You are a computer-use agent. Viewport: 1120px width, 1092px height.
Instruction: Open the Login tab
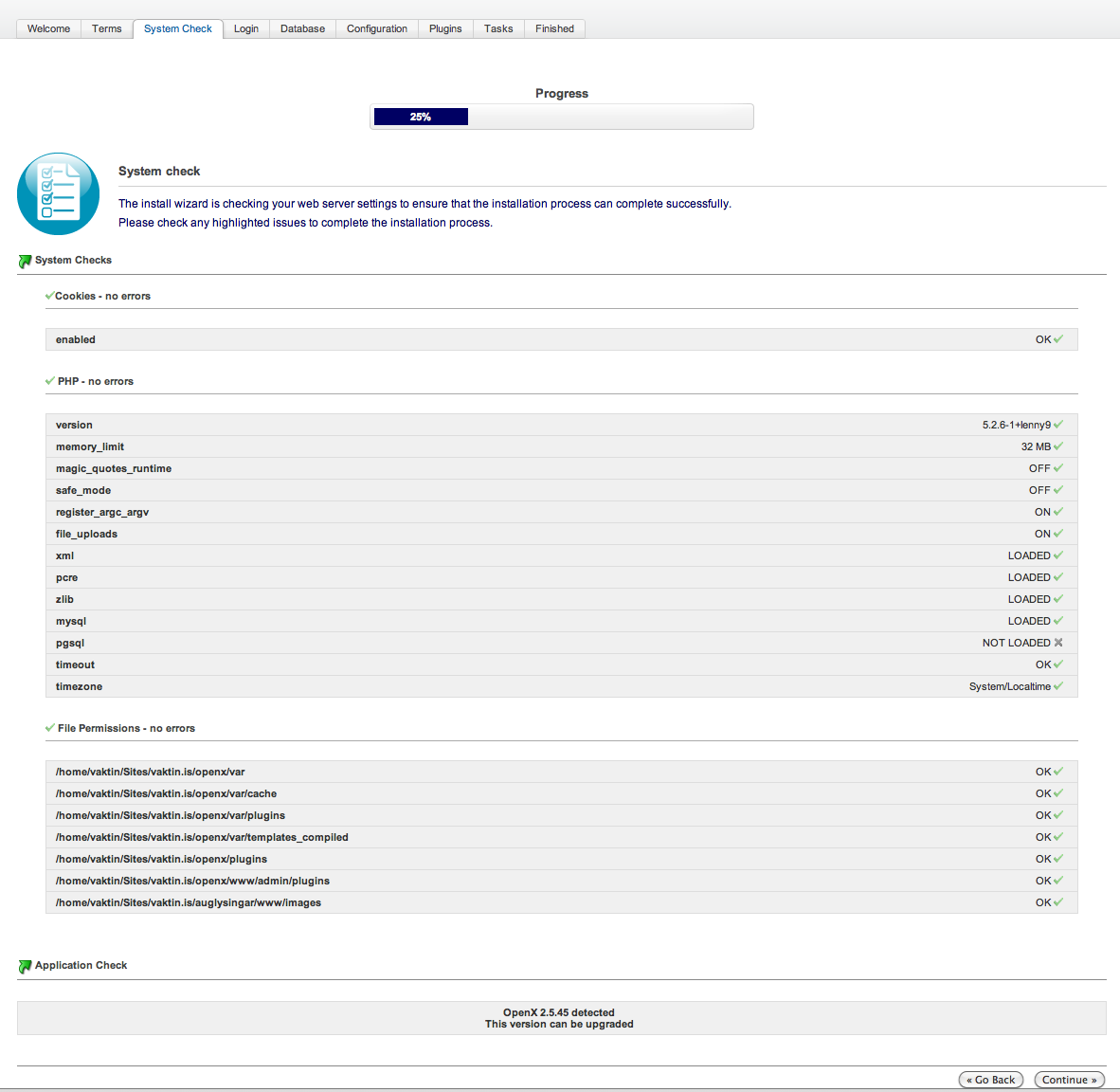tap(246, 28)
